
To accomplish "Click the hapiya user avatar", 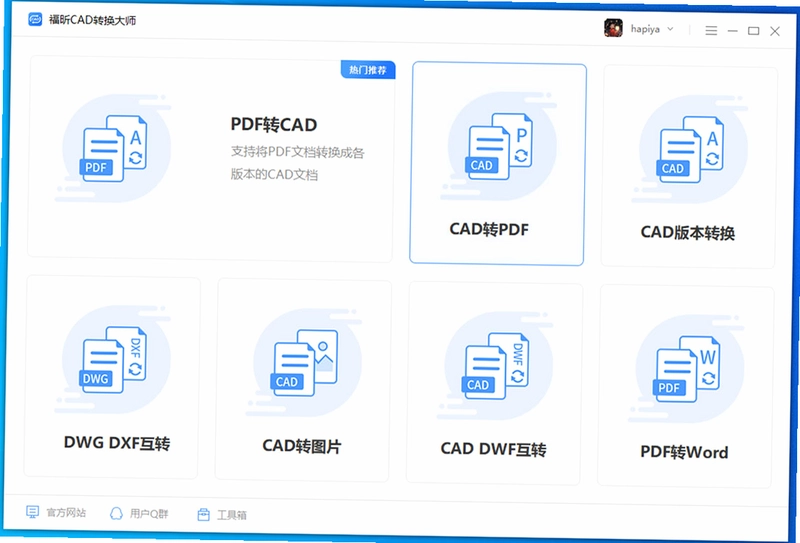I will [x=613, y=28].
